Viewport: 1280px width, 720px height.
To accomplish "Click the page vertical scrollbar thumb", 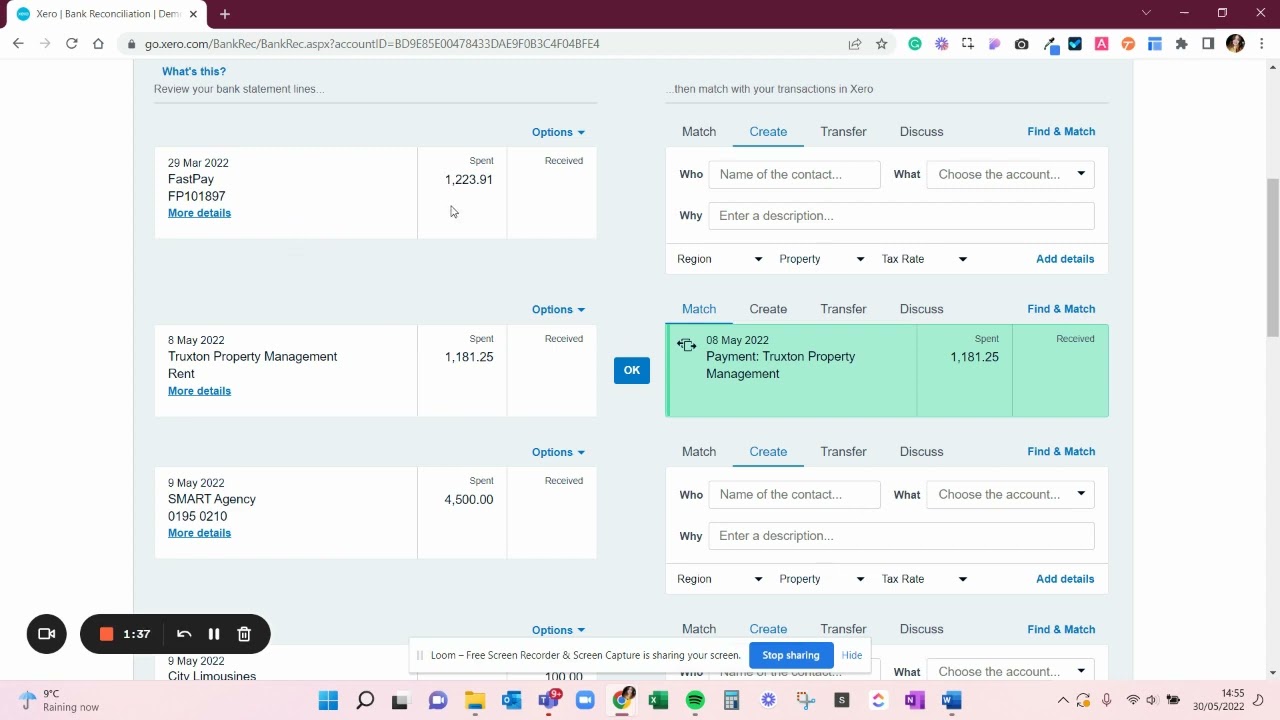I will pos(1273,258).
